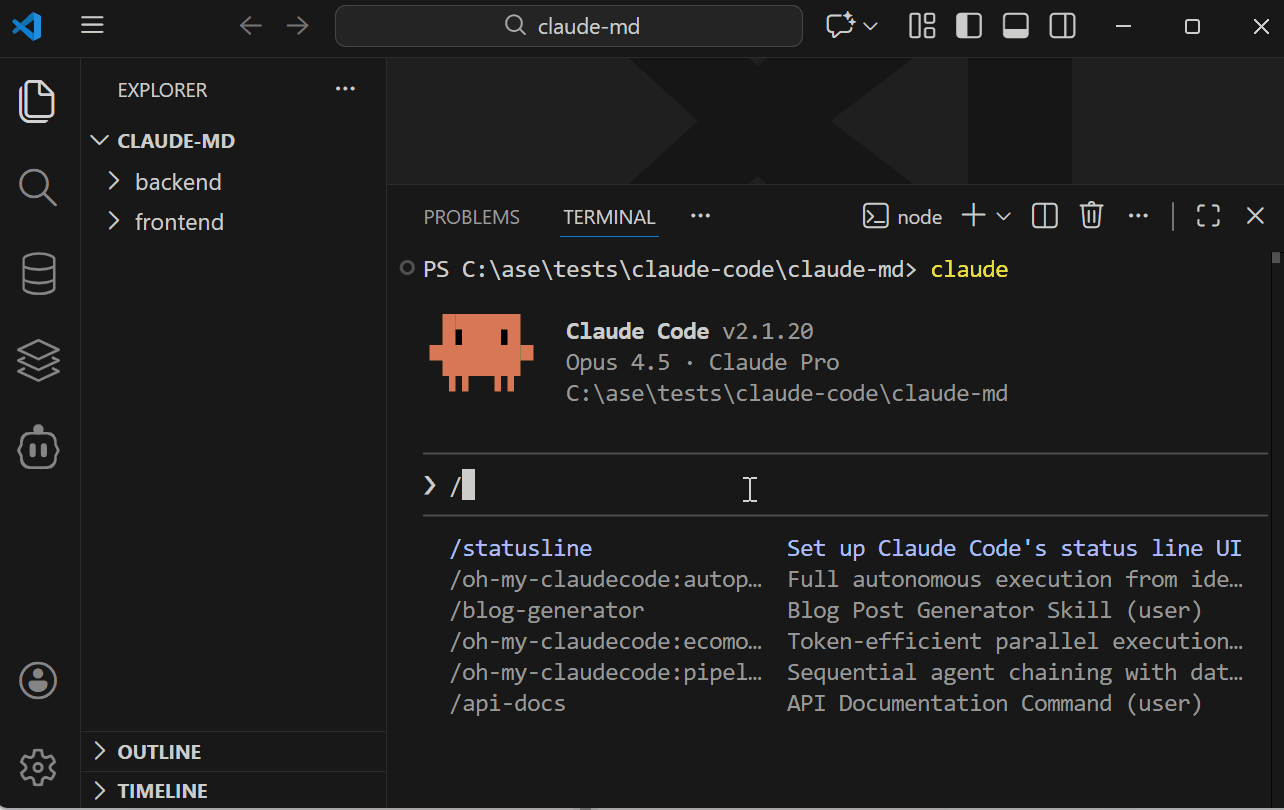Maximize the panel size

pos(1208,216)
